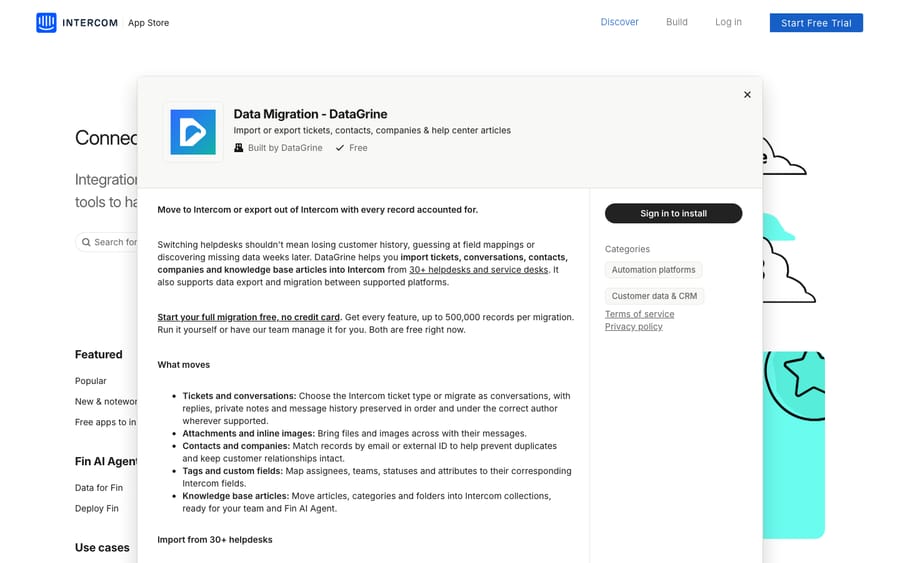
Task: Open the DataGrine app logo
Action: pyautogui.click(x=193, y=132)
